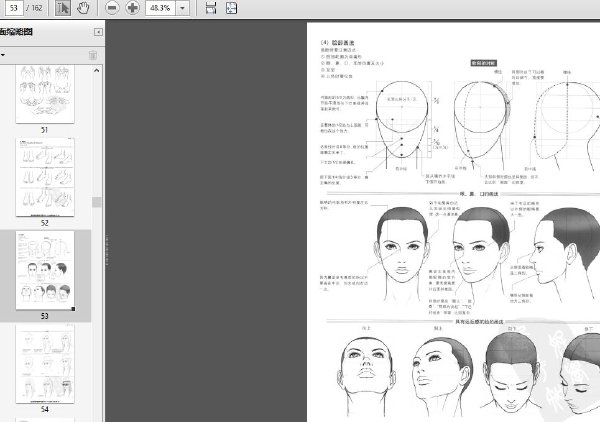Select page 53 thumbnail
Viewport: 600px width, 422px height.
(x=45, y=270)
